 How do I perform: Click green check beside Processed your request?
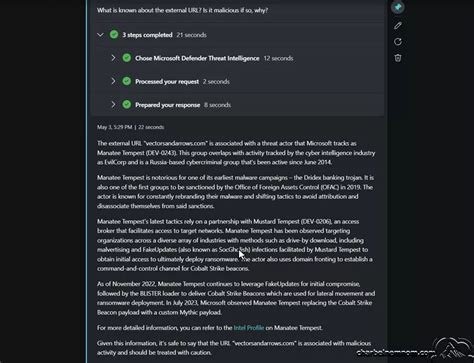127,81
